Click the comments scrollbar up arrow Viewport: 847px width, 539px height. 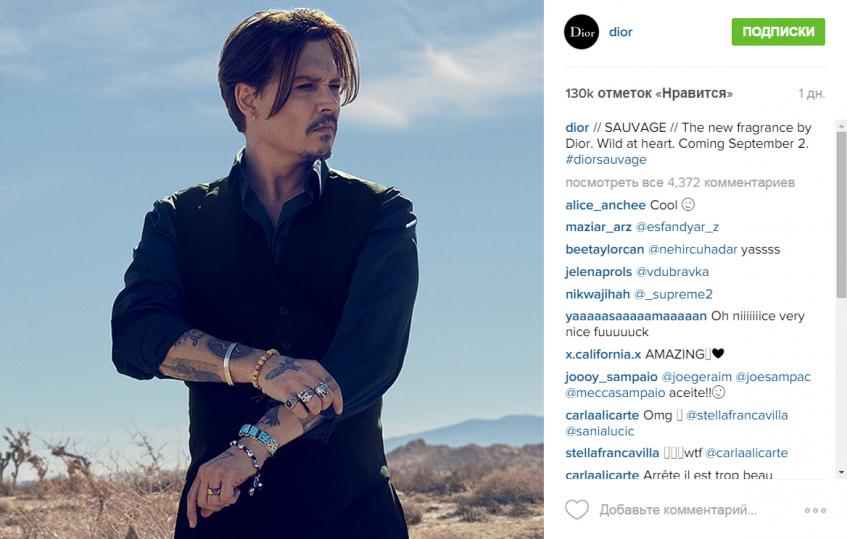click(x=841, y=125)
